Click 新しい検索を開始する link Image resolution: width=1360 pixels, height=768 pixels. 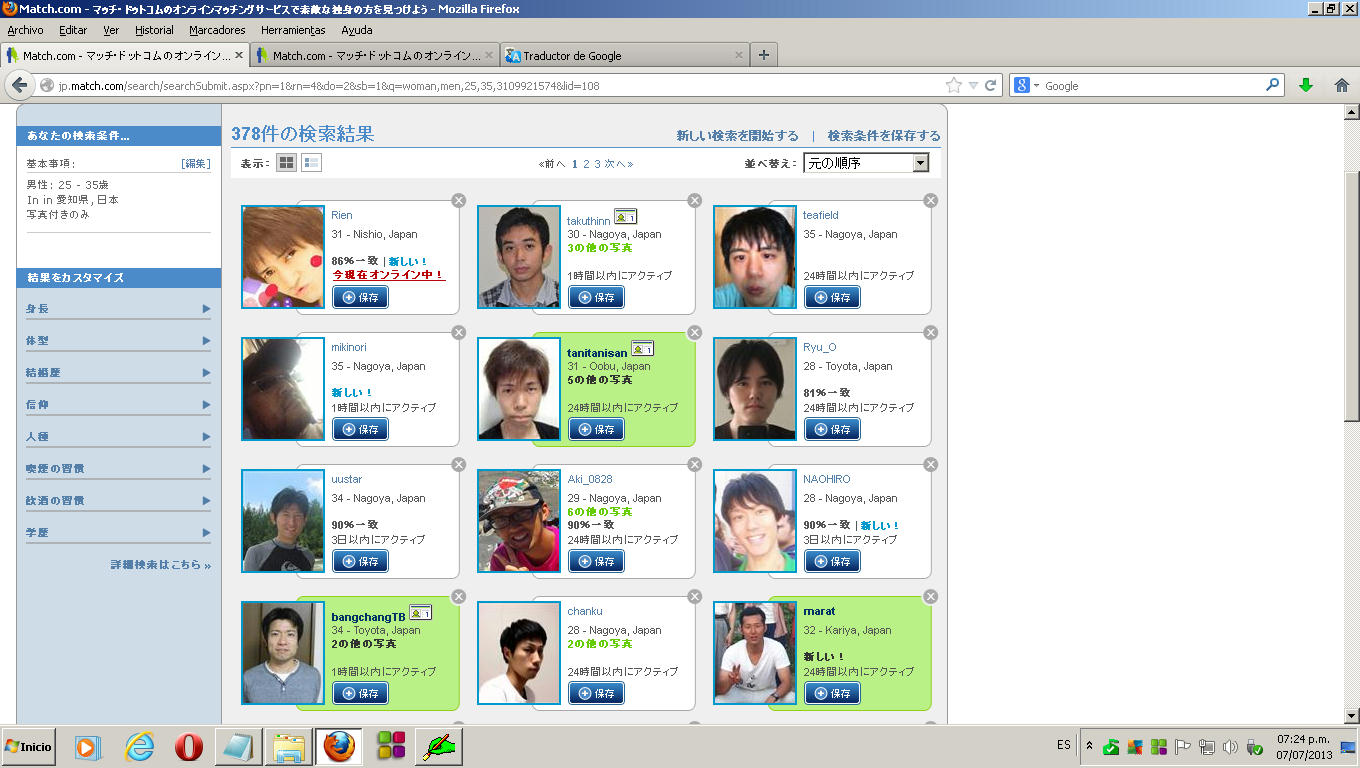(x=738, y=136)
